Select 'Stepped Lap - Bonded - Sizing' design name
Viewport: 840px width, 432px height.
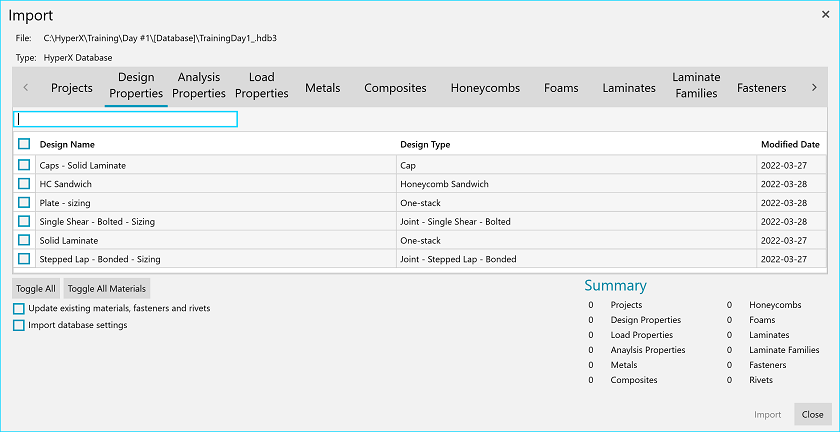click(x=100, y=259)
